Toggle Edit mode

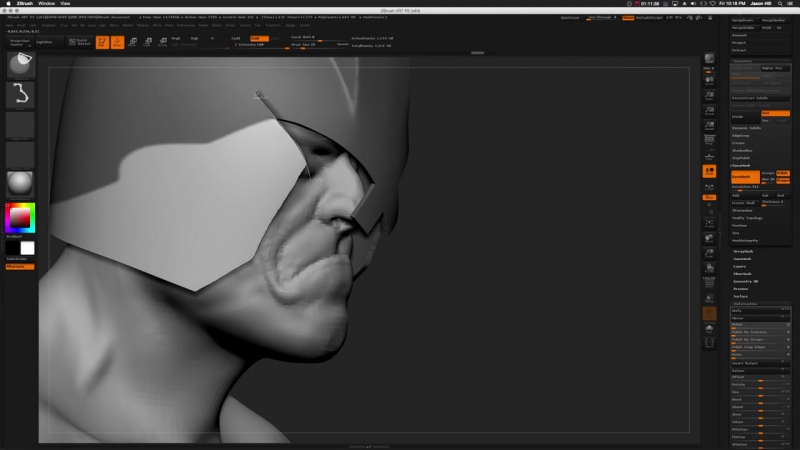click(x=102, y=42)
